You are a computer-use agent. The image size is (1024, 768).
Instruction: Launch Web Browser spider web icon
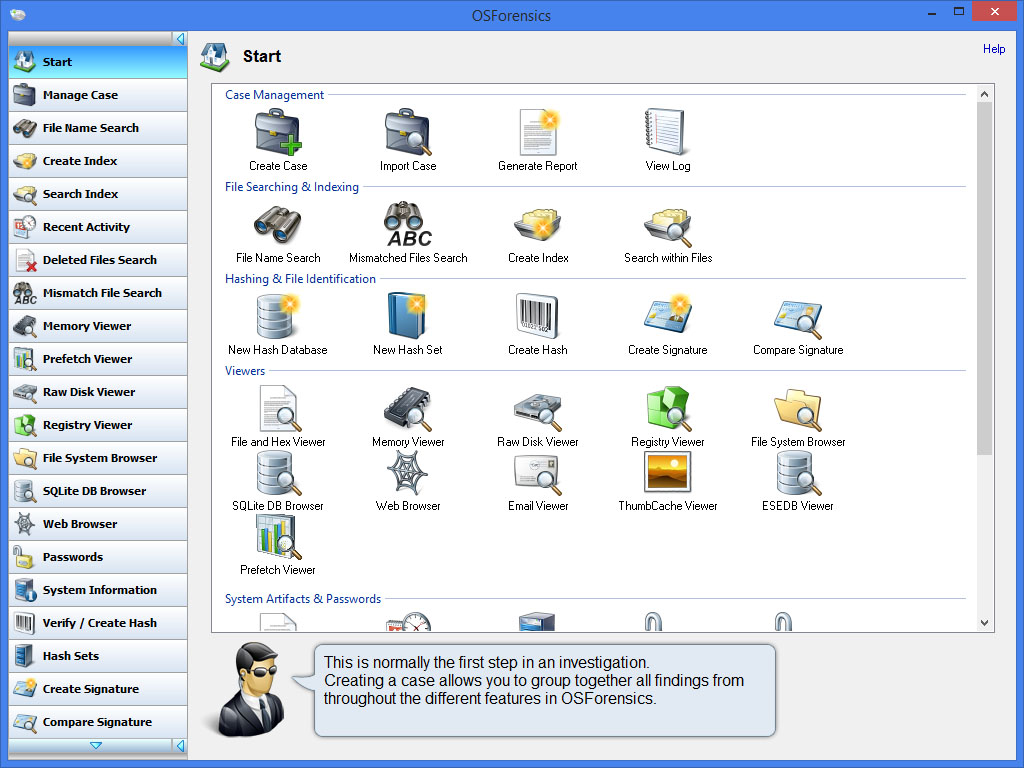(x=408, y=473)
